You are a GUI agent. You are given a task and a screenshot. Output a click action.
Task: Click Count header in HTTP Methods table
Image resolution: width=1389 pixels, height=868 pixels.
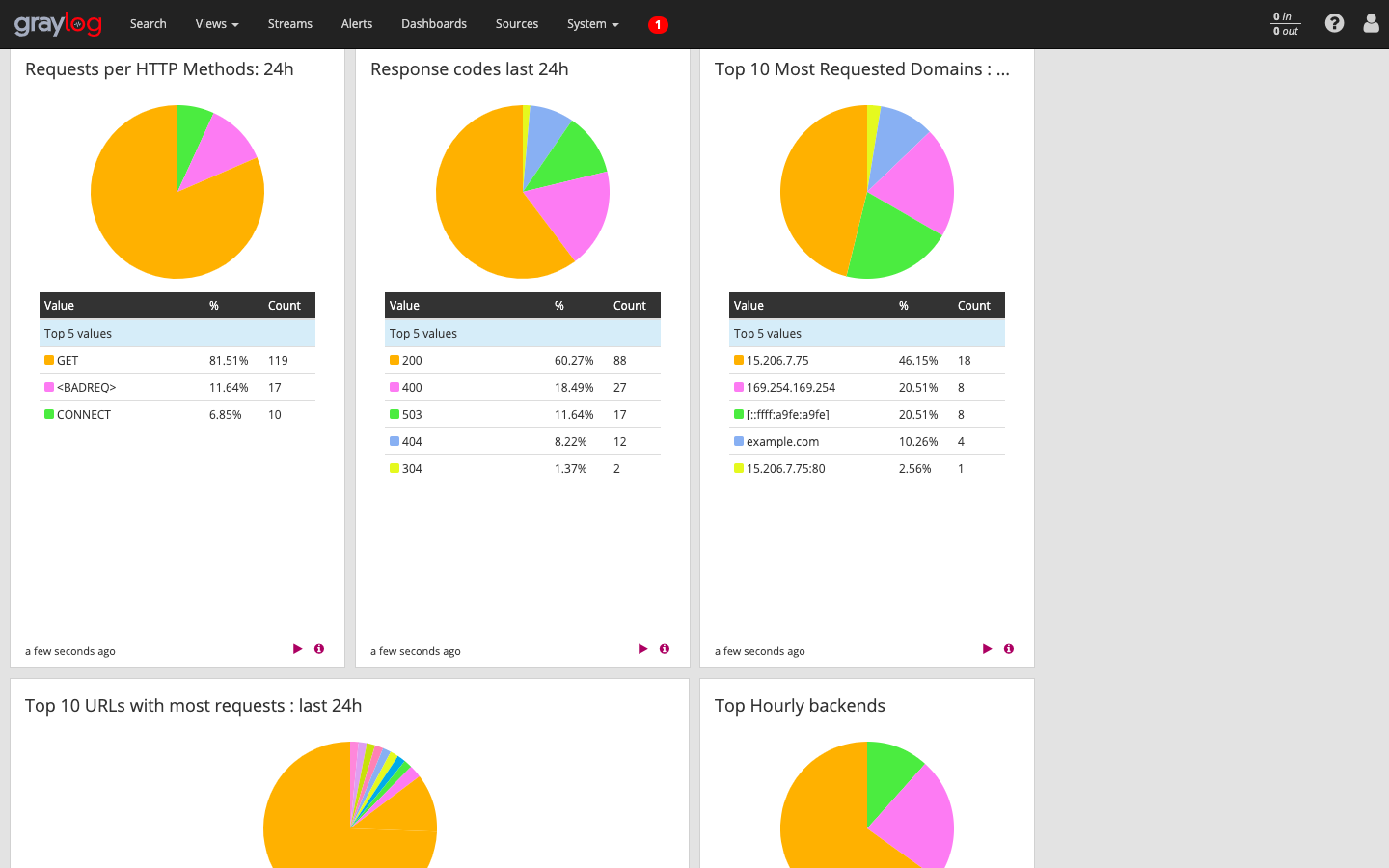pyautogui.click(x=285, y=305)
